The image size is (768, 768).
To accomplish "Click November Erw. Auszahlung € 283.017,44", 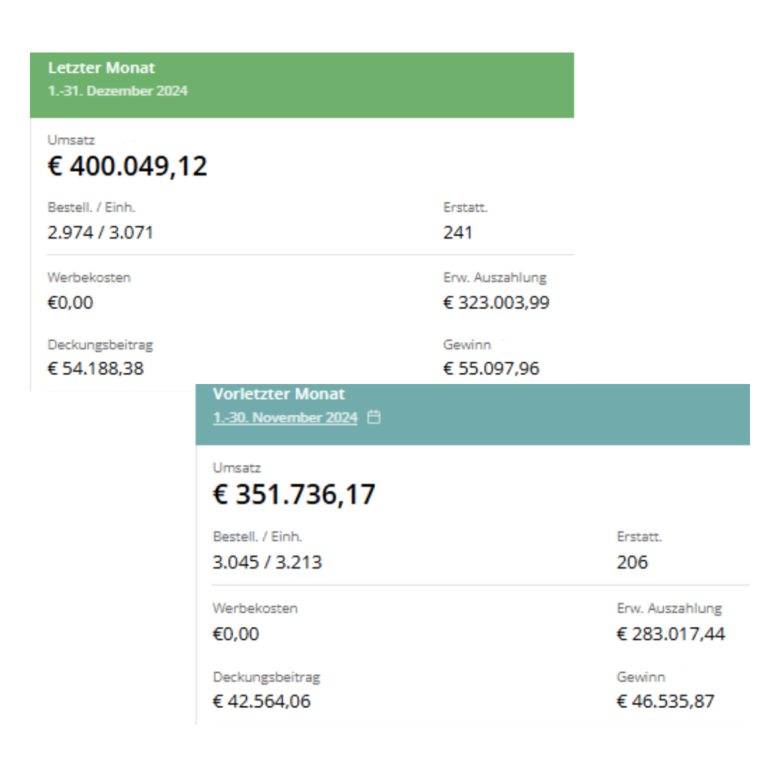I will coord(671,634).
